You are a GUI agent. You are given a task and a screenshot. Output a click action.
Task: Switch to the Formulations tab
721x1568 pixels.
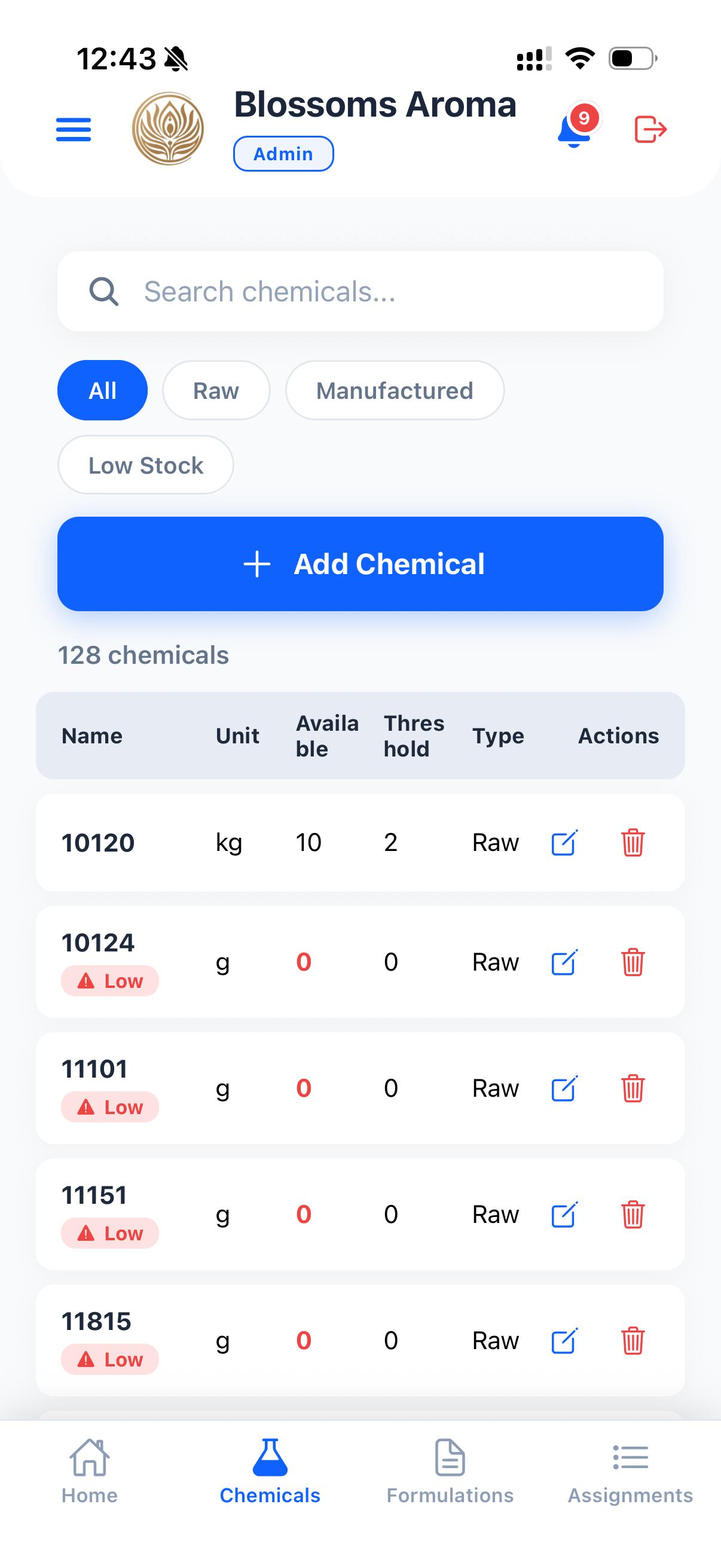coord(450,1471)
